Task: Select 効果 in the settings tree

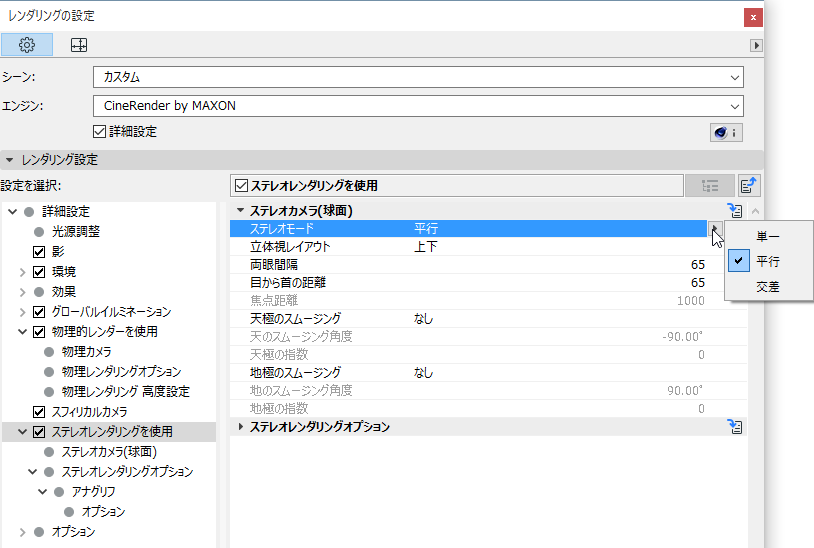Action: pos(64,292)
